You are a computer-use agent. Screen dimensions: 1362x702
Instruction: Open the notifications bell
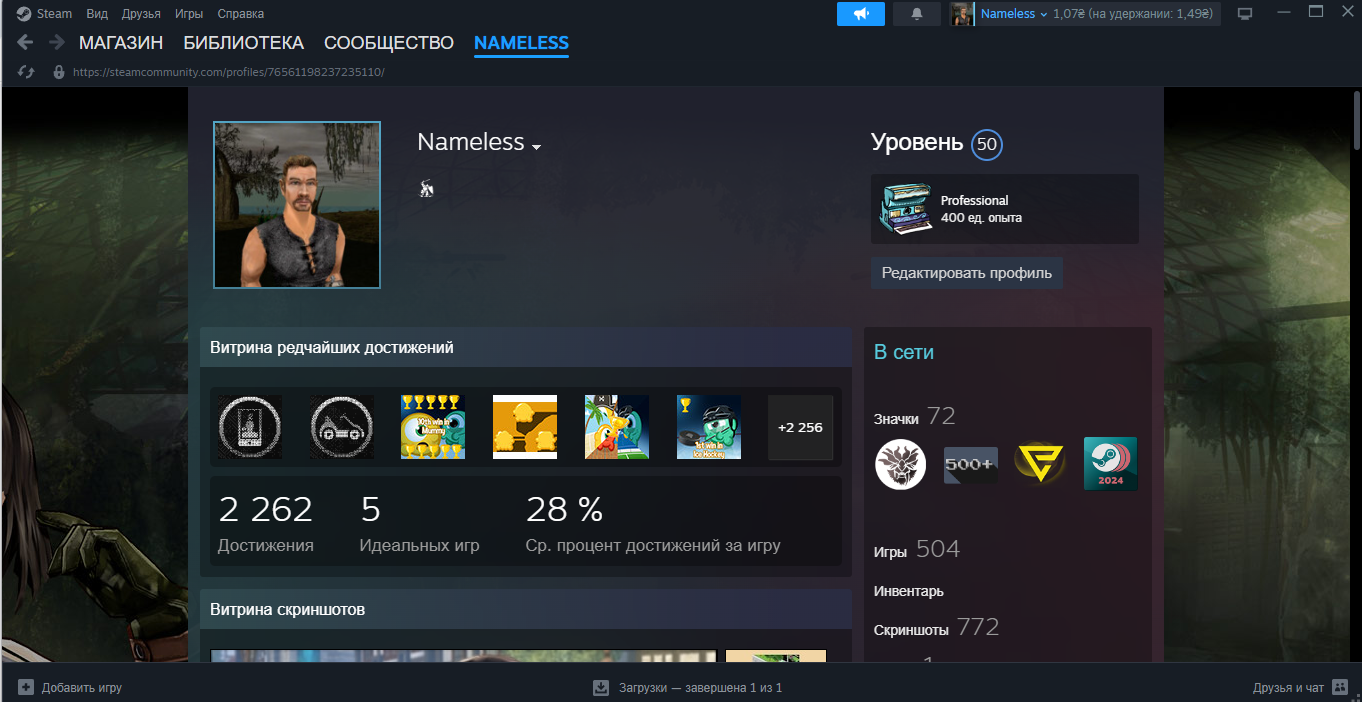(x=917, y=14)
